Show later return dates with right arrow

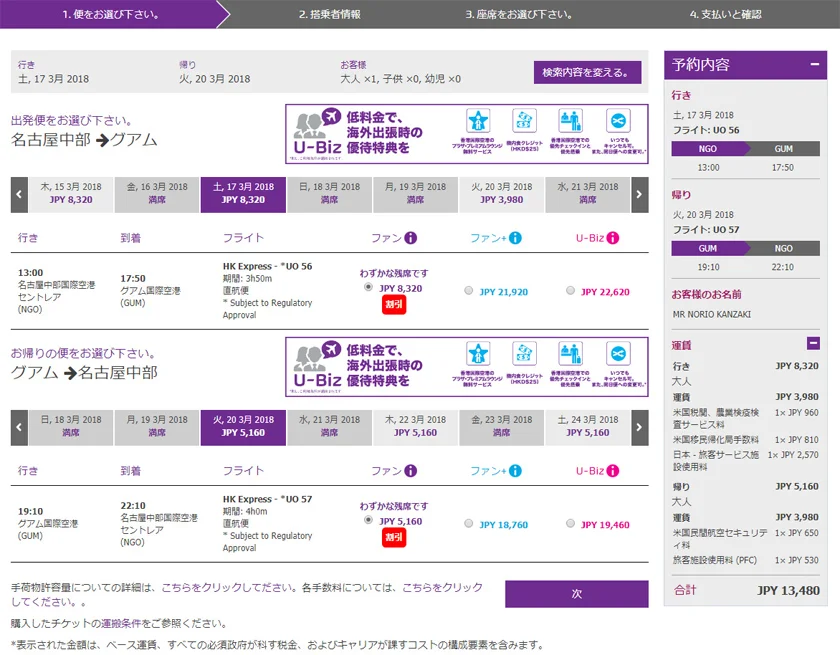tap(640, 427)
